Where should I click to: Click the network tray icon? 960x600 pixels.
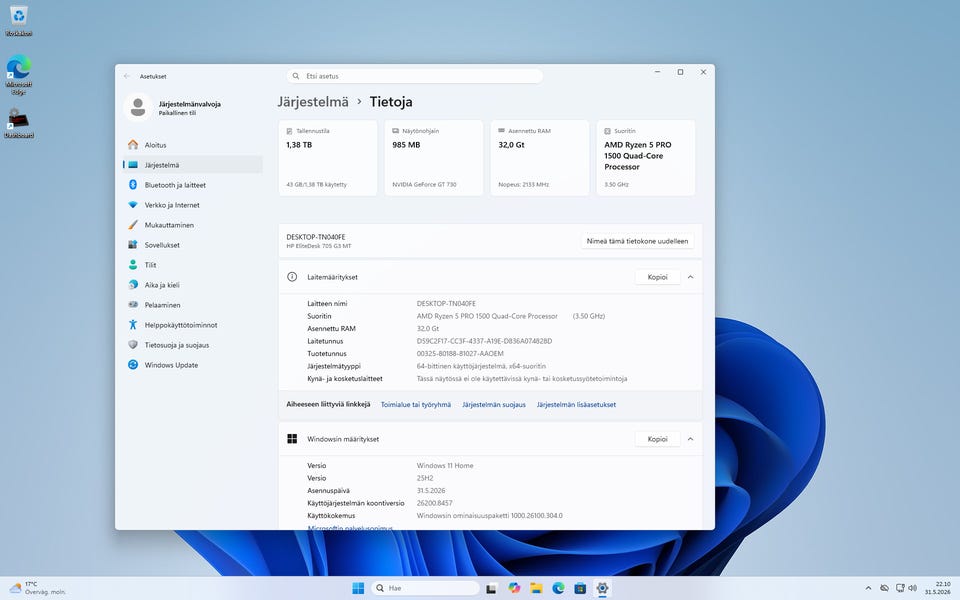click(x=899, y=588)
